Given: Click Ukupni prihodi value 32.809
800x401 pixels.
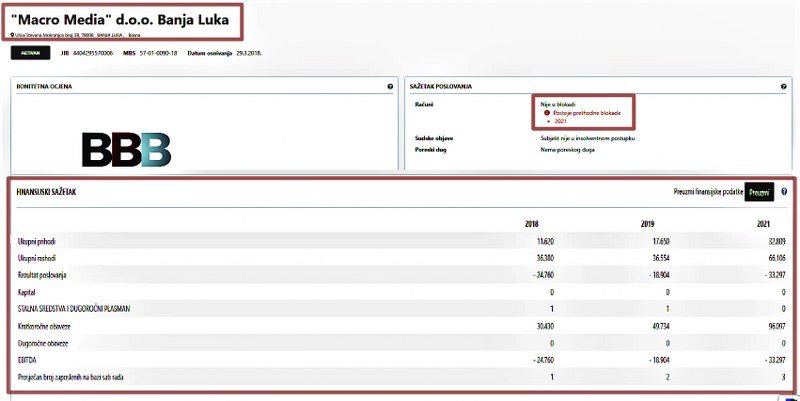Looking at the screenshot, I should 777,241.
